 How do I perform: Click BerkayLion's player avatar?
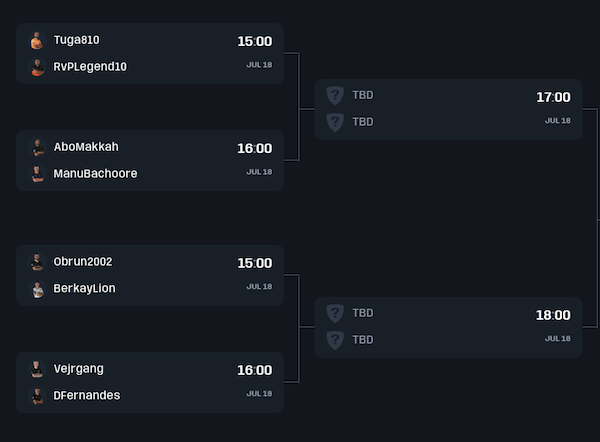coord(37,289)
